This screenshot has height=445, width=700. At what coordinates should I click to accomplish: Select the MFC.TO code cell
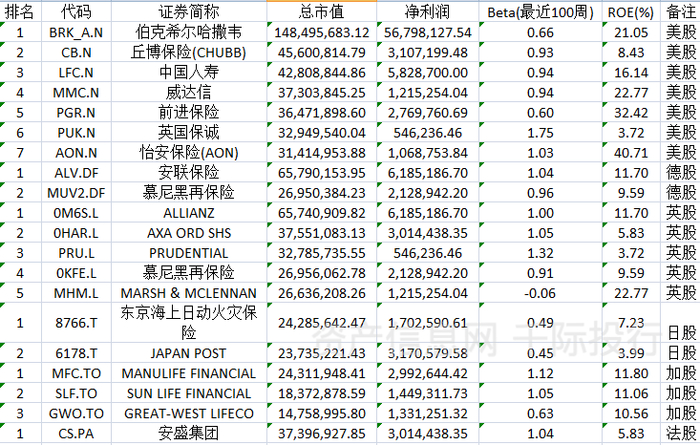[x=76, y=373]
